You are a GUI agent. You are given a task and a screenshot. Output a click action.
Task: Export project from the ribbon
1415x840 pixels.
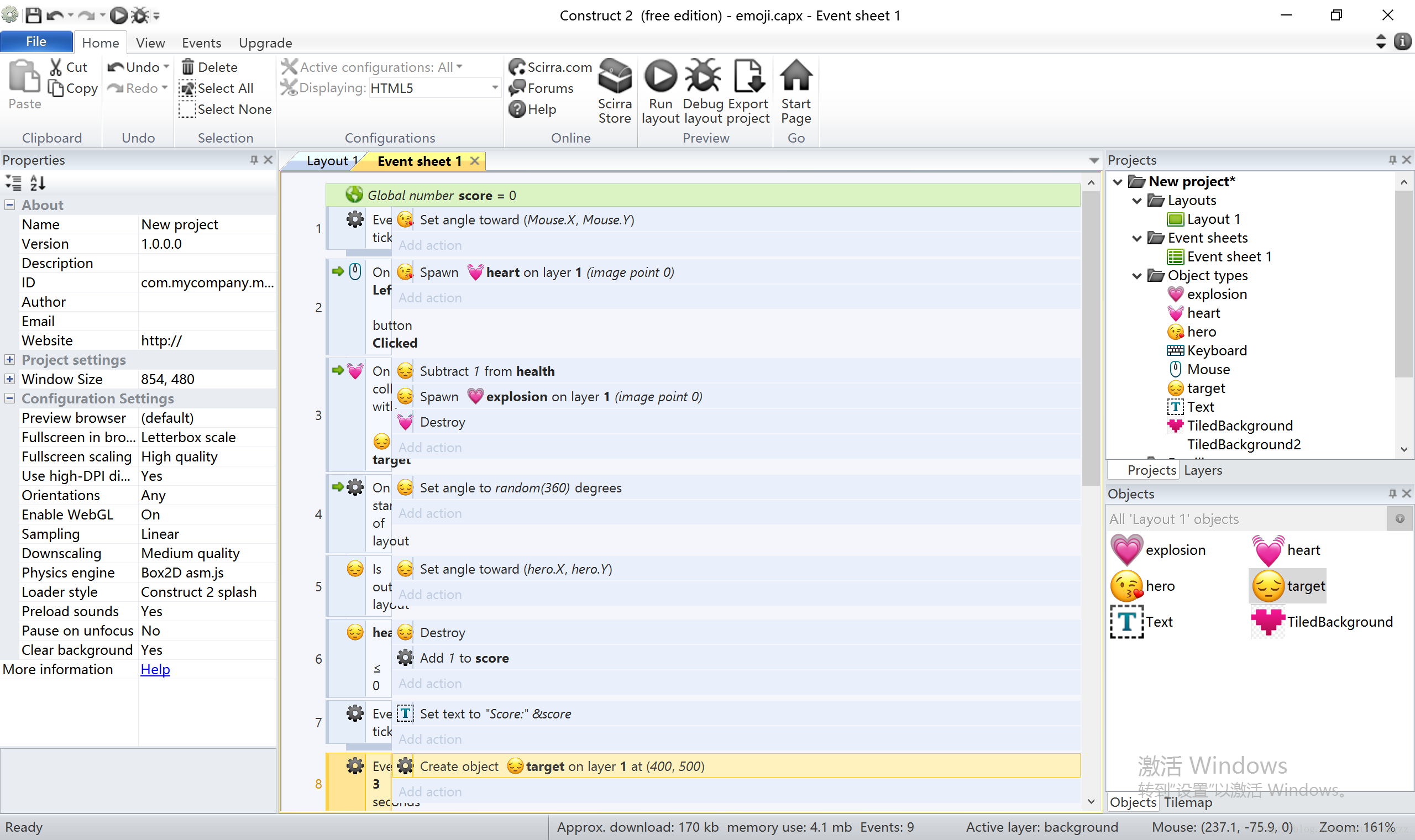748,91
